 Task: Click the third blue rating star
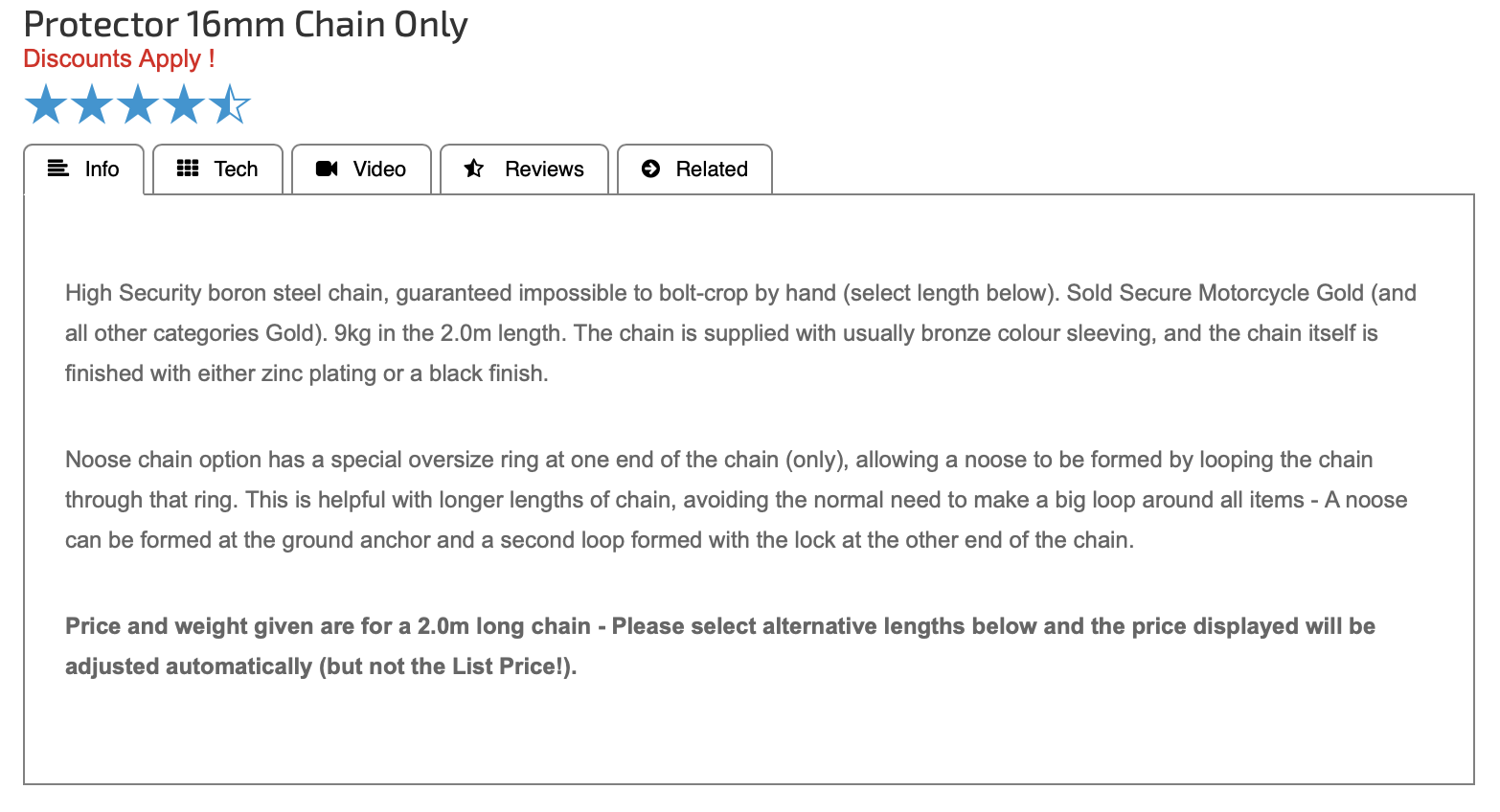tap(138, 104)
